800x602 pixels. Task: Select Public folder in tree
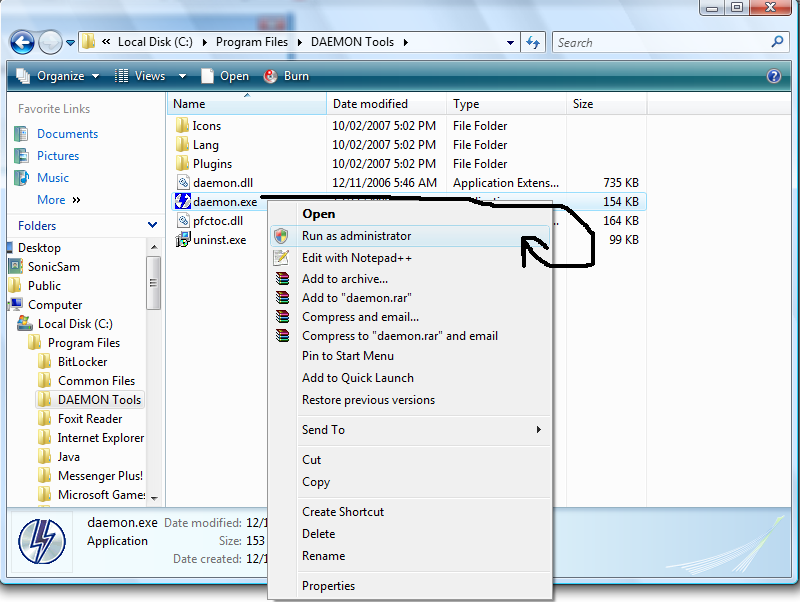(x=44, y=286)
